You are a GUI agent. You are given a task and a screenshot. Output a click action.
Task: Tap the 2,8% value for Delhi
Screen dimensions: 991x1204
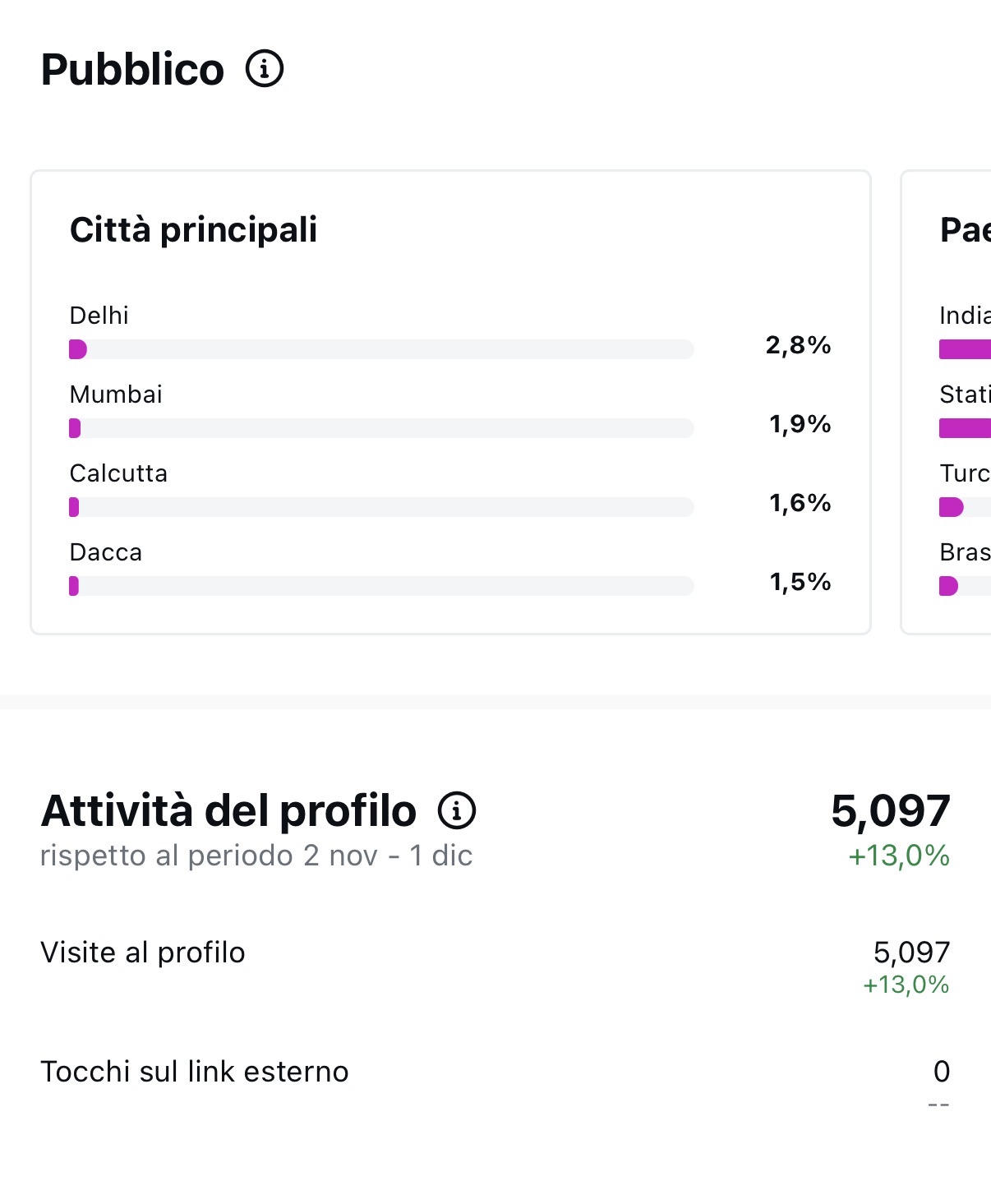pyautogui.click(x=798, y=345)
